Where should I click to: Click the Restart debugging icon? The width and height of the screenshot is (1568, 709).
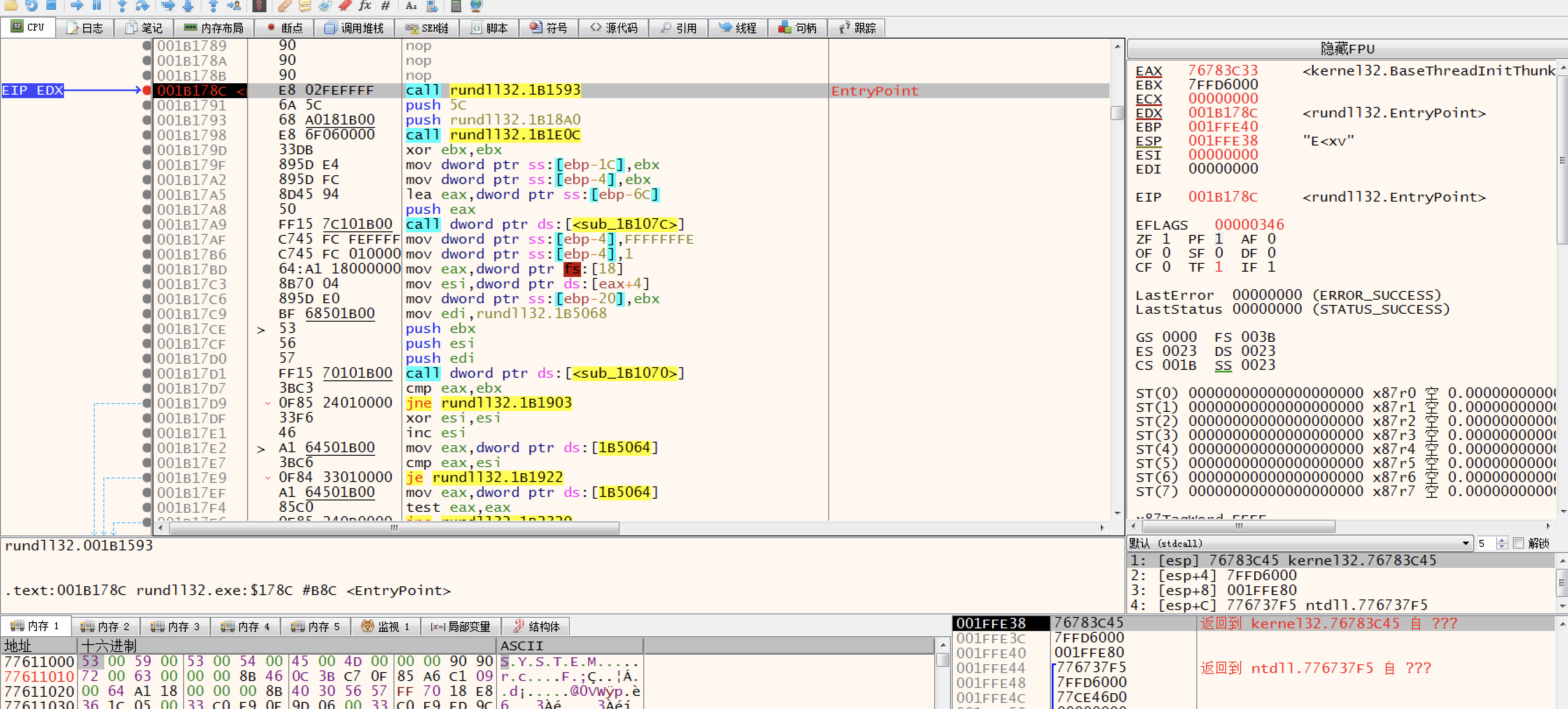click(31, 5)
